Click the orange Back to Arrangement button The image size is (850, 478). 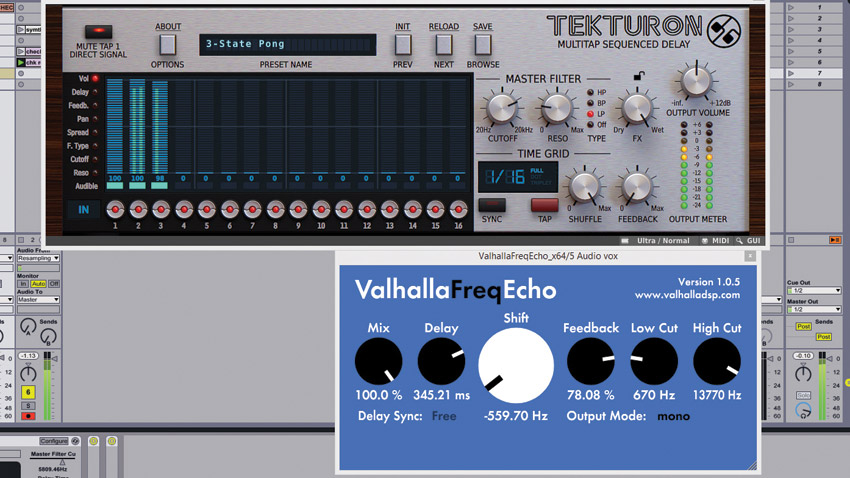pyautogui.click(x=835, y=240)
